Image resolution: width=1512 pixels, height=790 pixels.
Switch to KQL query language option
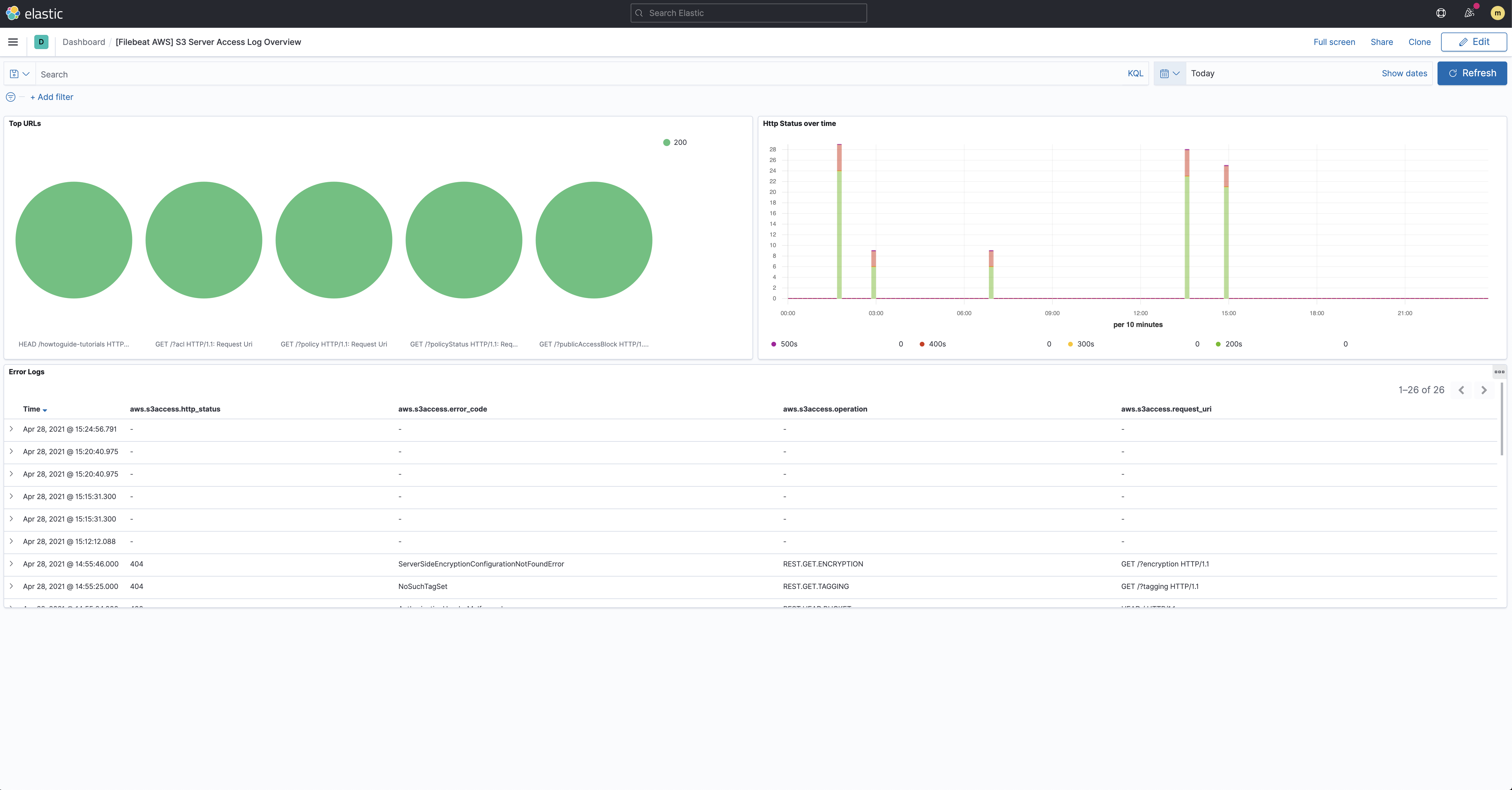(1135, 73)
